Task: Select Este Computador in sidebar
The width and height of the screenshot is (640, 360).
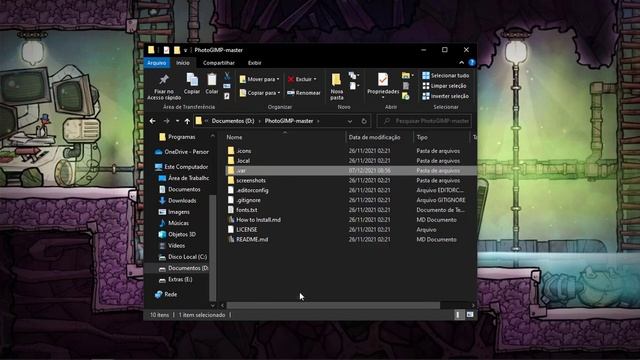Action: [182, 167]
